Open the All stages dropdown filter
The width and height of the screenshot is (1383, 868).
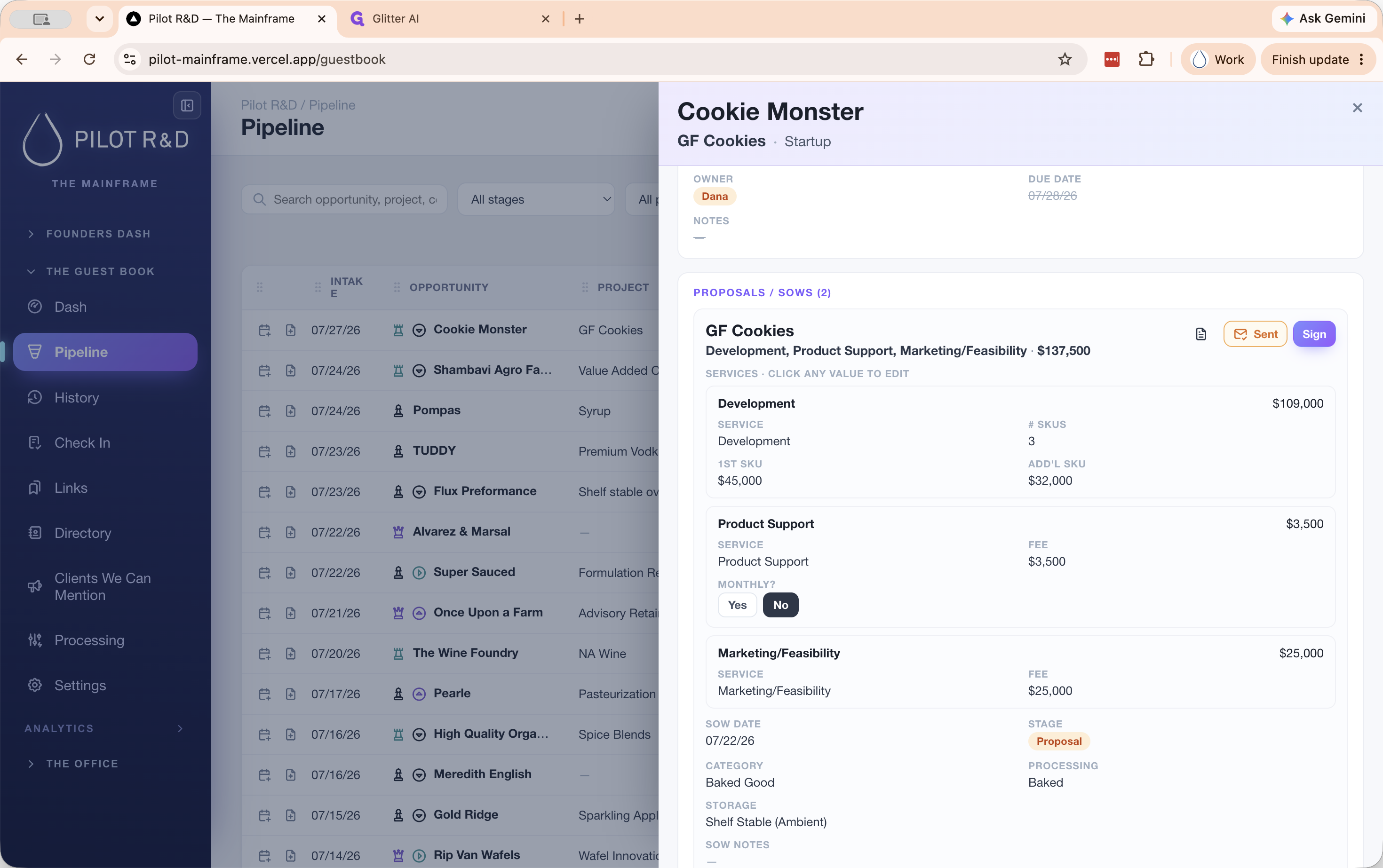[x=536, y=199]
